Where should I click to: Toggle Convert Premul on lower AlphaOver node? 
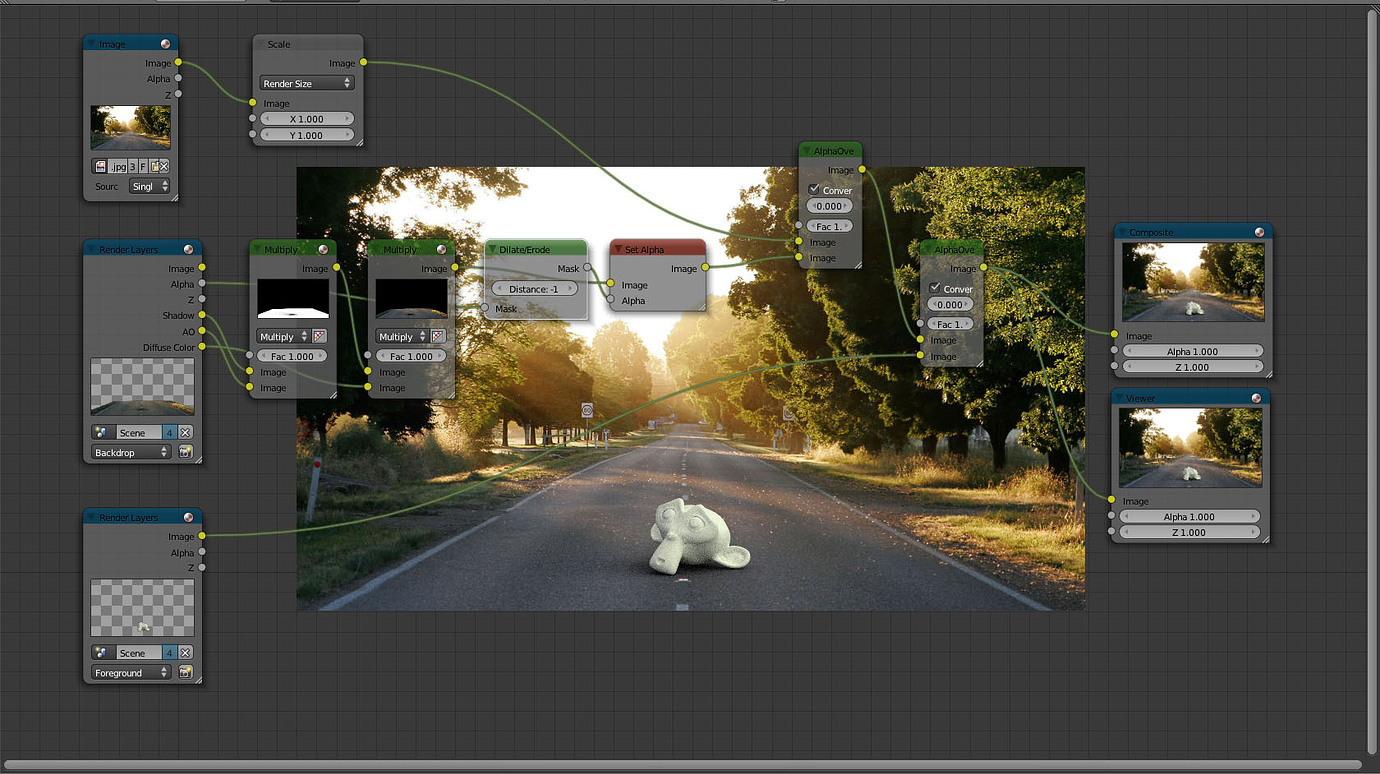(x=935, y=289)
